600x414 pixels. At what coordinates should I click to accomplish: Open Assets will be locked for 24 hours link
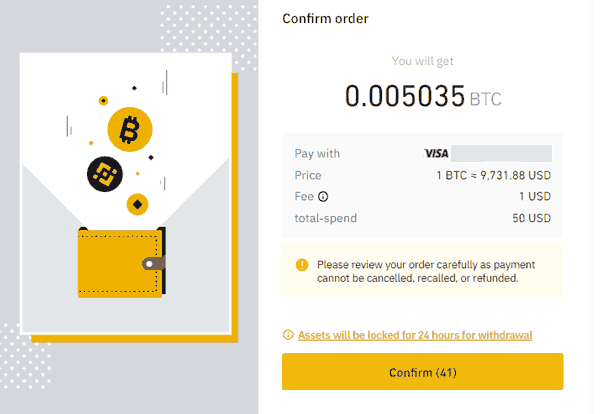click(x=415, y=335)
